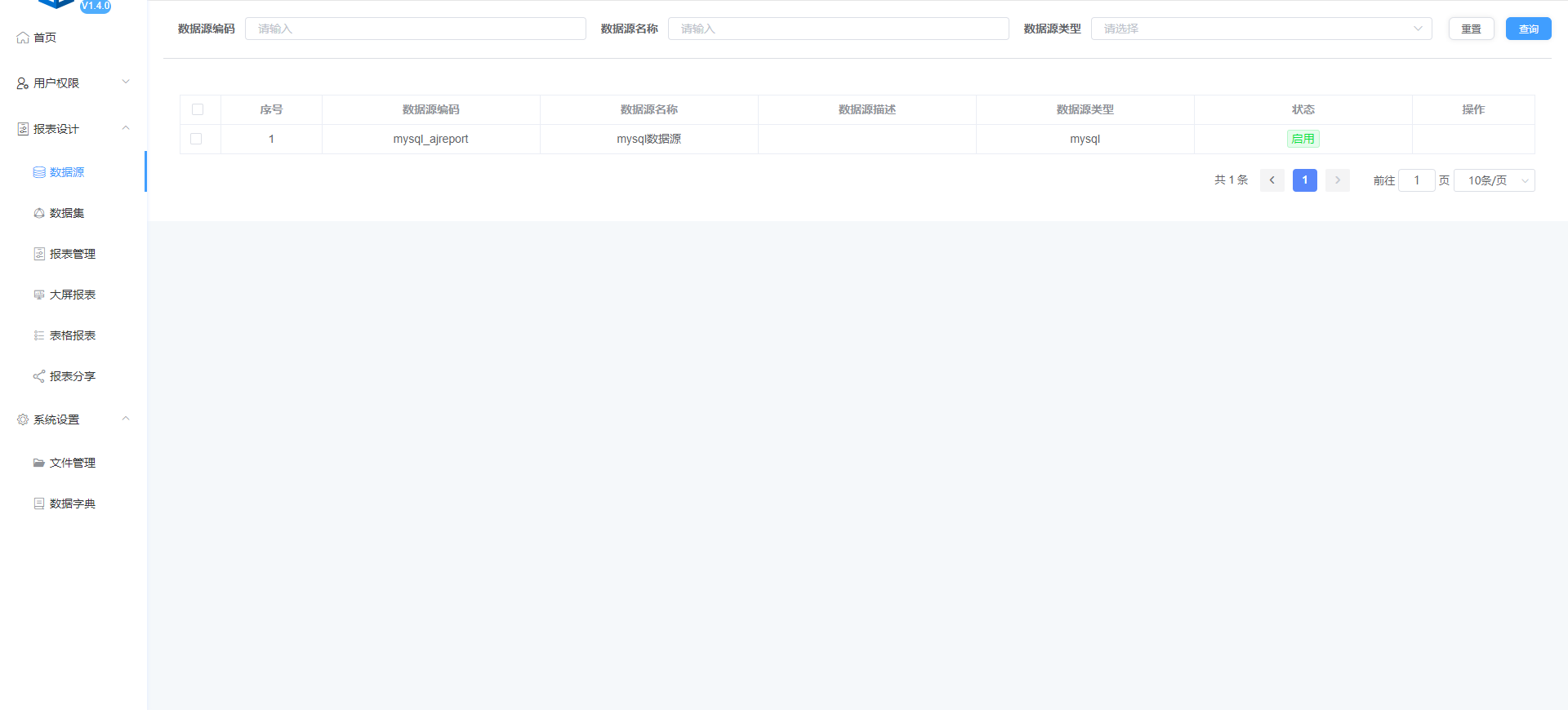Tick the select-all checkbox in table header
This screenshot has height=710, width=1568.
[198, 109]
